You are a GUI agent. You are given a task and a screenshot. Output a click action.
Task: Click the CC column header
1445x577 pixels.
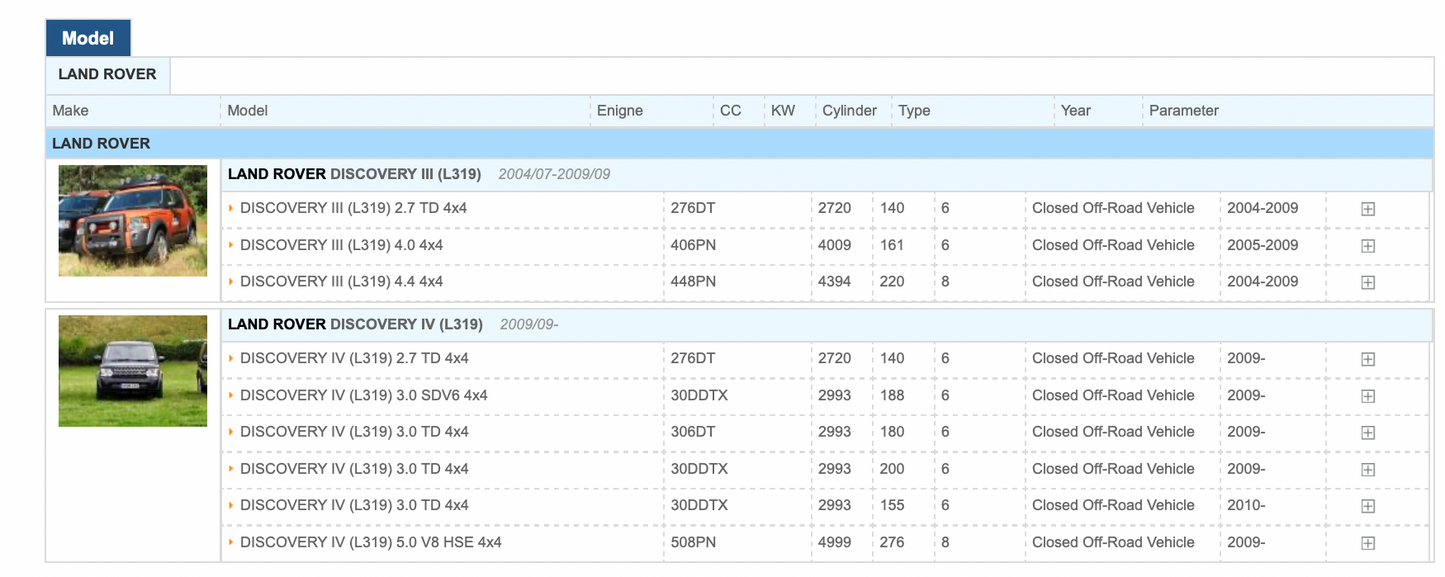(731, 111)
